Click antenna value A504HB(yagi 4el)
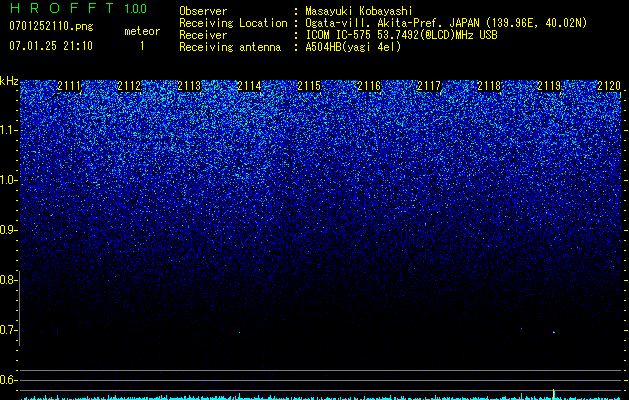 (x=353, y=47)
